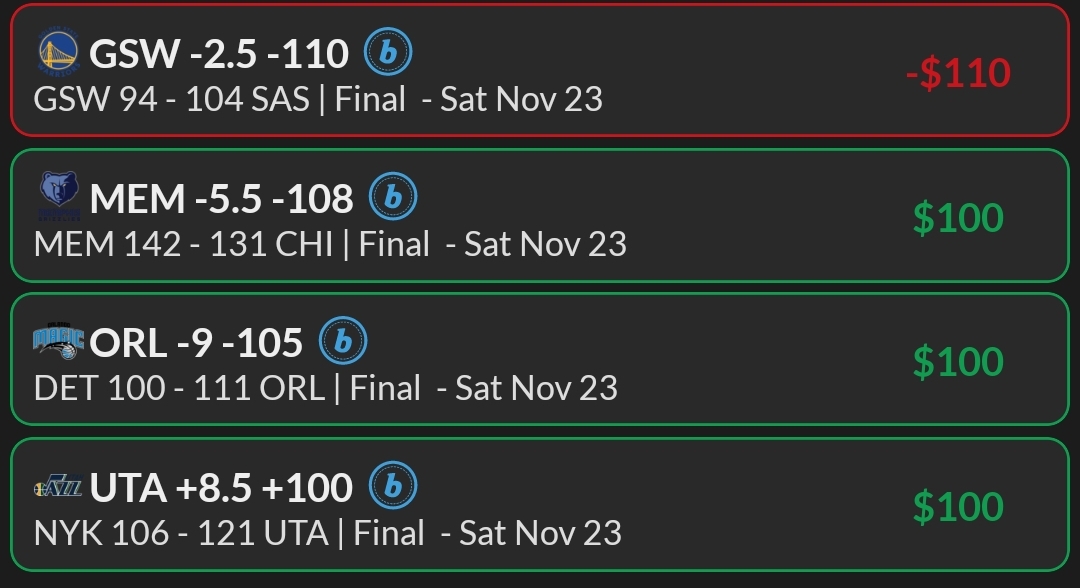Tap the sportsbook badge beside MEM -5.5 -108
The height and width of the screenshot is (588, 1080).
click(393, 197)
